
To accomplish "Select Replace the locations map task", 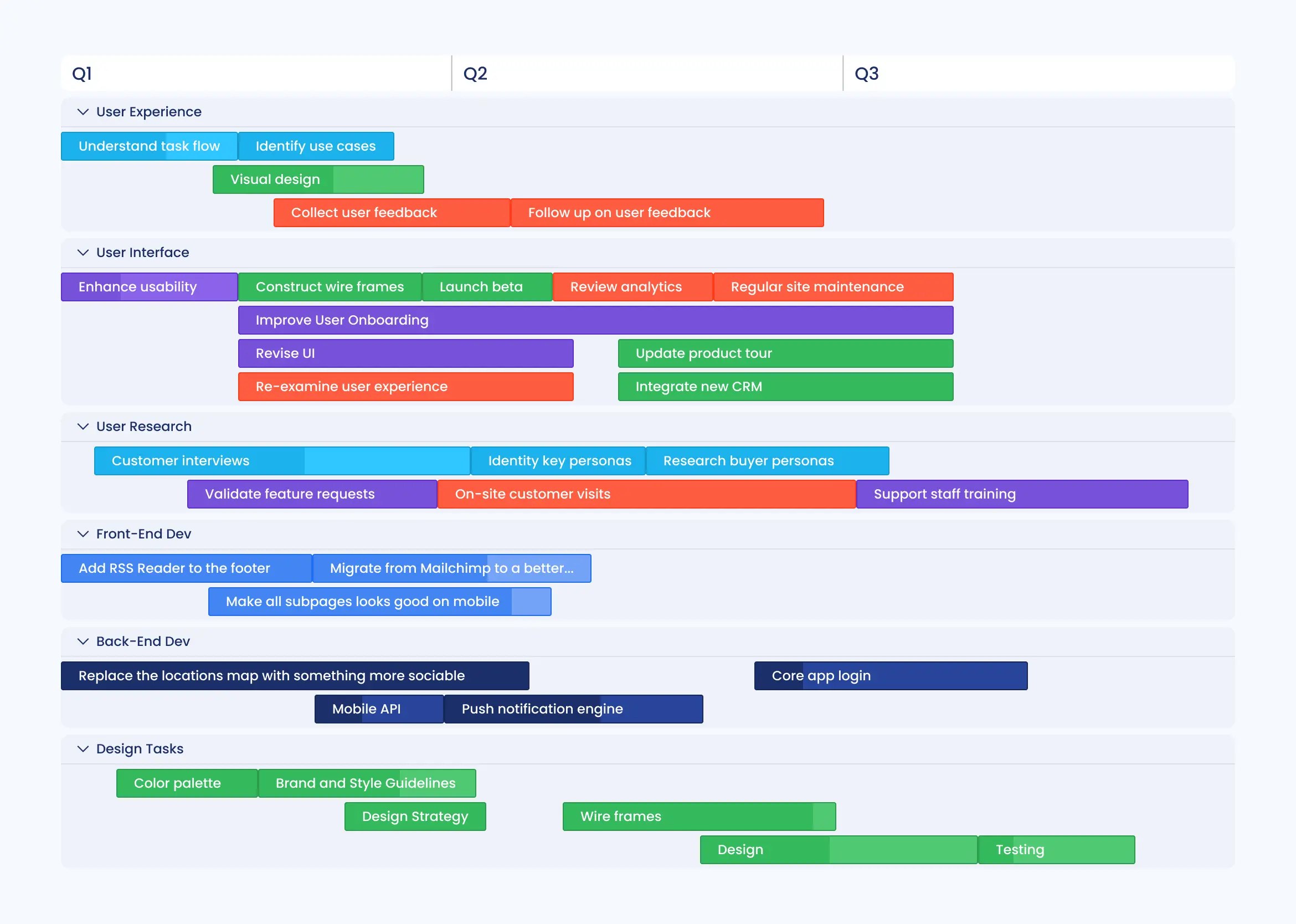I will 295,676.
